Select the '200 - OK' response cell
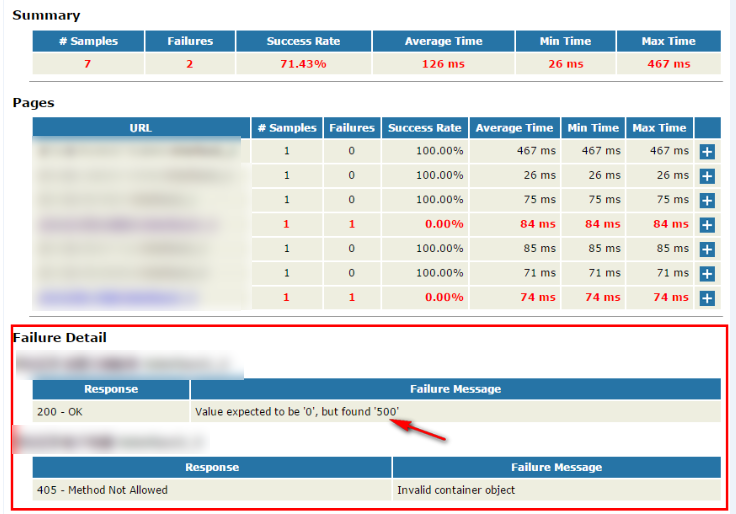736x514 pixels. click(111, 412)
